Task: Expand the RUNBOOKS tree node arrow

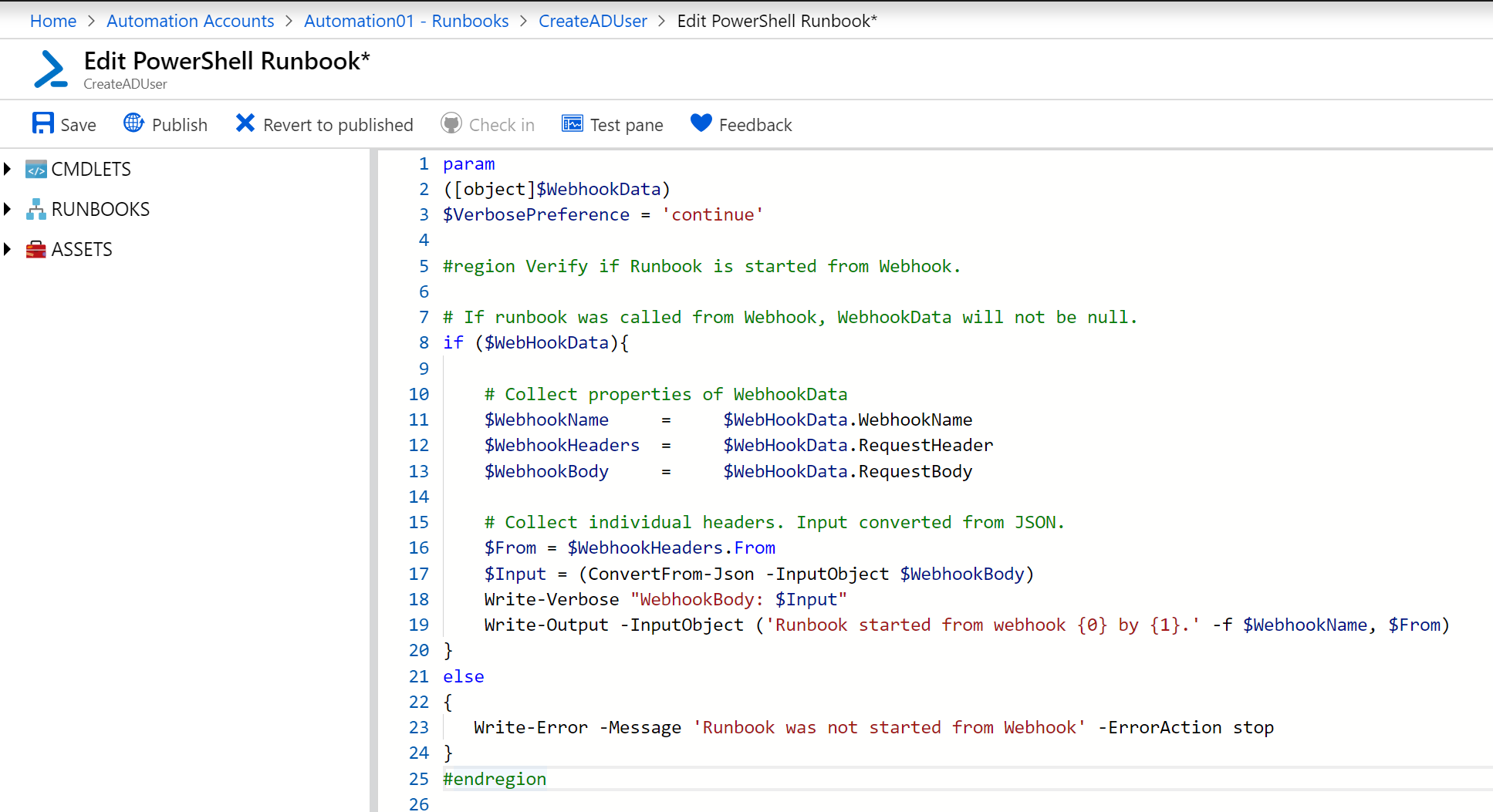Action: tap(8, 209)
